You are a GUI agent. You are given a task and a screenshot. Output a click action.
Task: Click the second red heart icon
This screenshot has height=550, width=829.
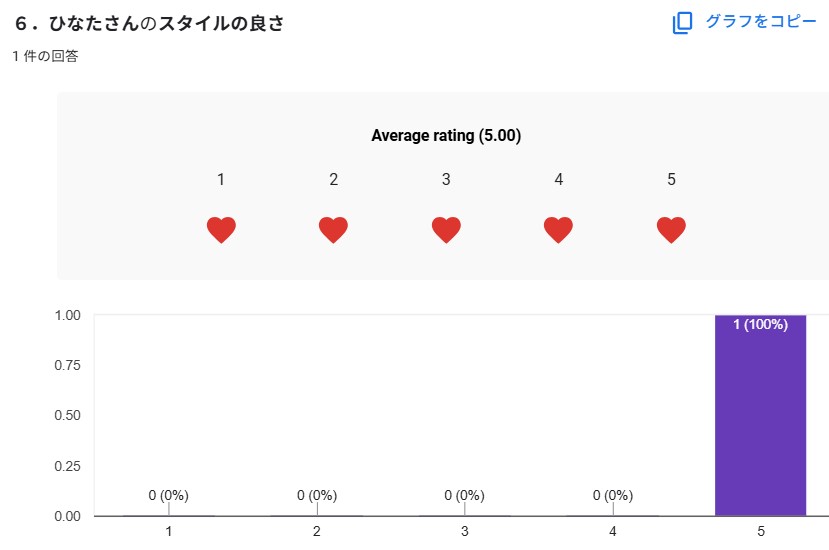pyautogui.click(x=333, y=230)
